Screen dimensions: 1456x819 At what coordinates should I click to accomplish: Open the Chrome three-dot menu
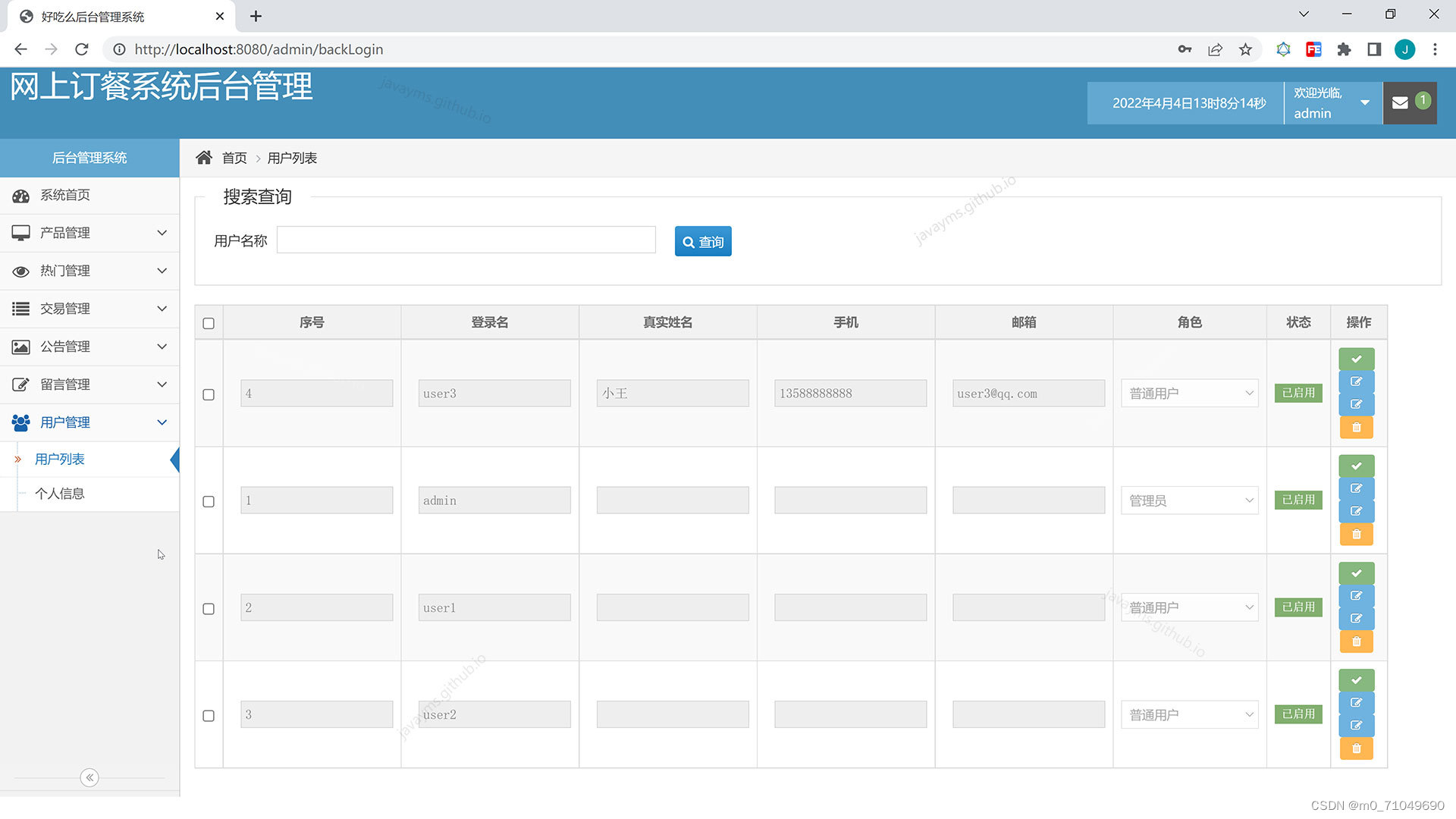coord(1435,49)
